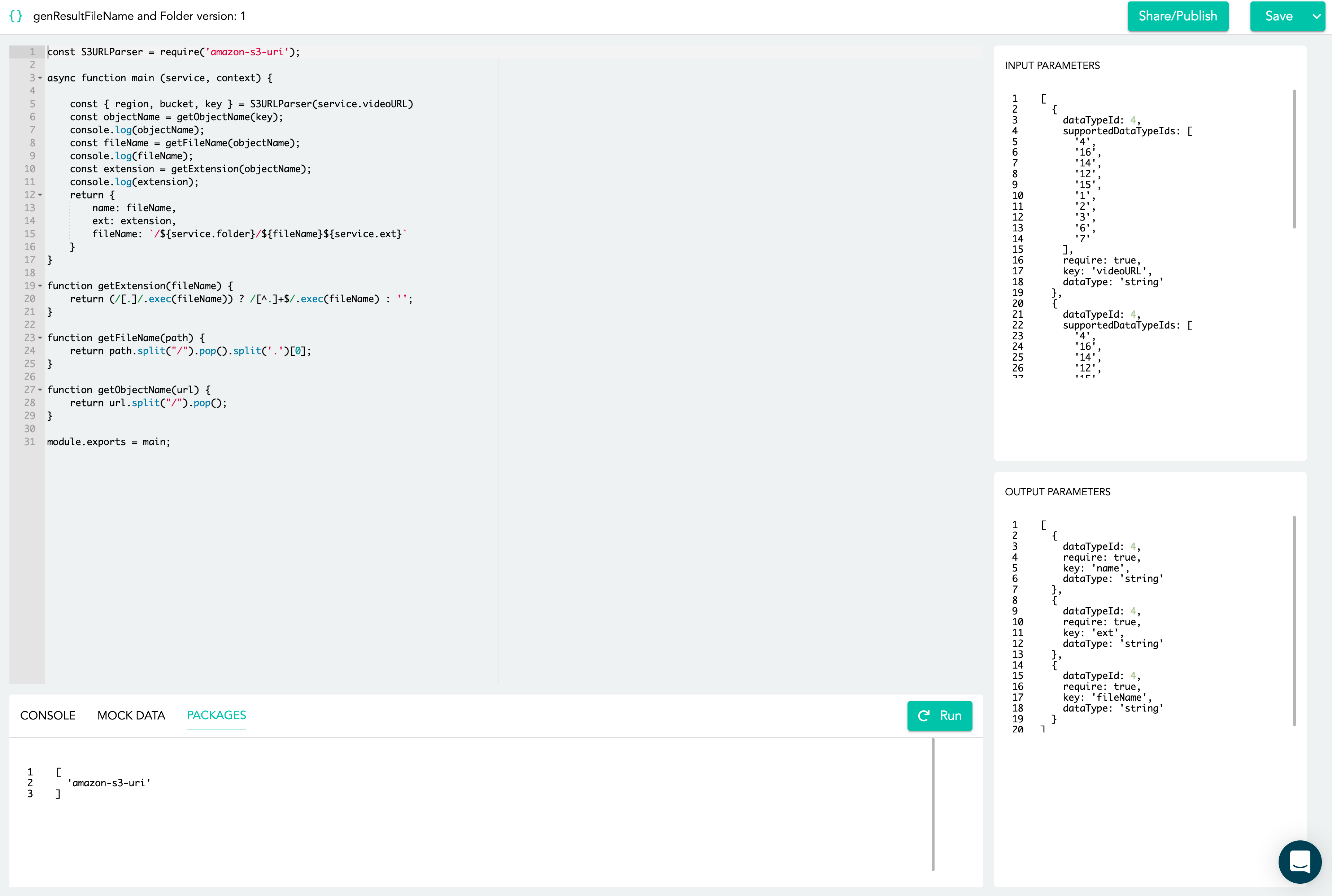The height and width of the screenshot is (896, 1332).
Task: Open the Save dropdown arrow
Action: tap(1316, 16)
